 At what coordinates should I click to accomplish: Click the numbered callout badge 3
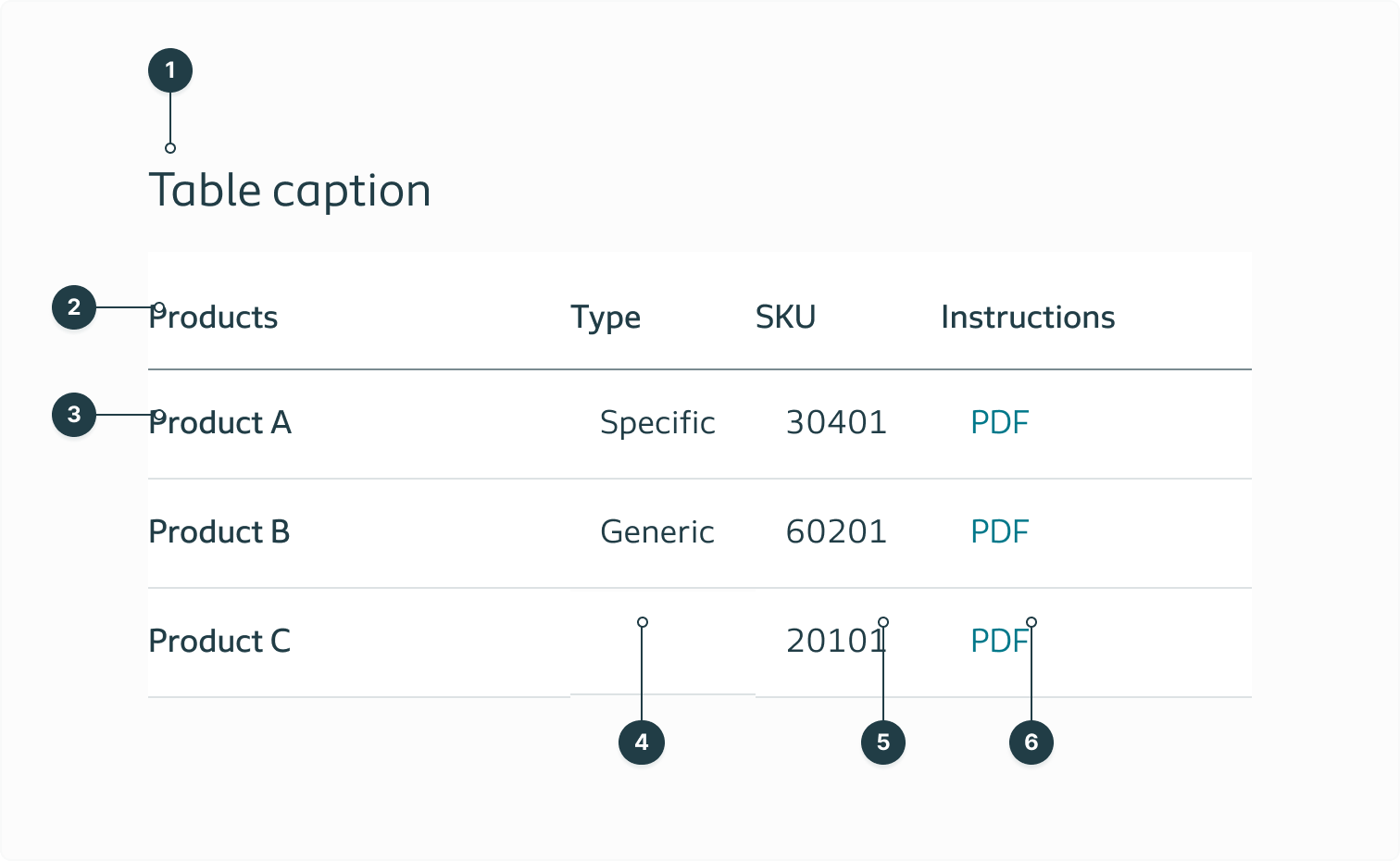click(x=73, y=416)
